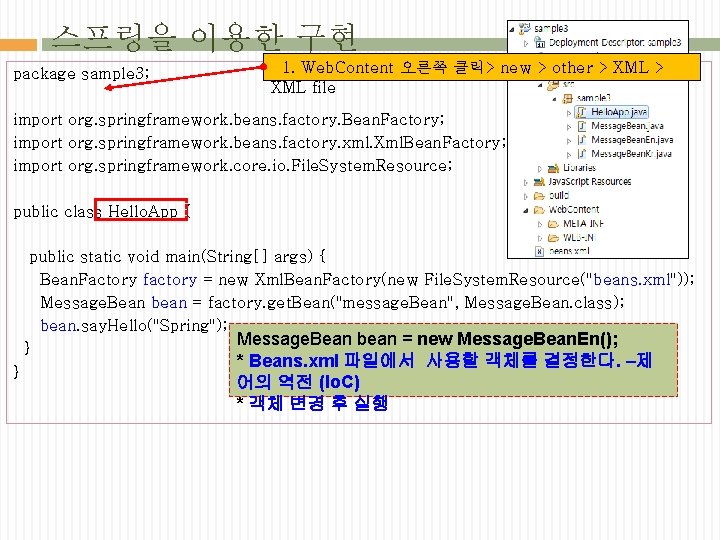Select MessageBean.java in the tree
This screenshot has height=540, width=720.
coord(627,126)
